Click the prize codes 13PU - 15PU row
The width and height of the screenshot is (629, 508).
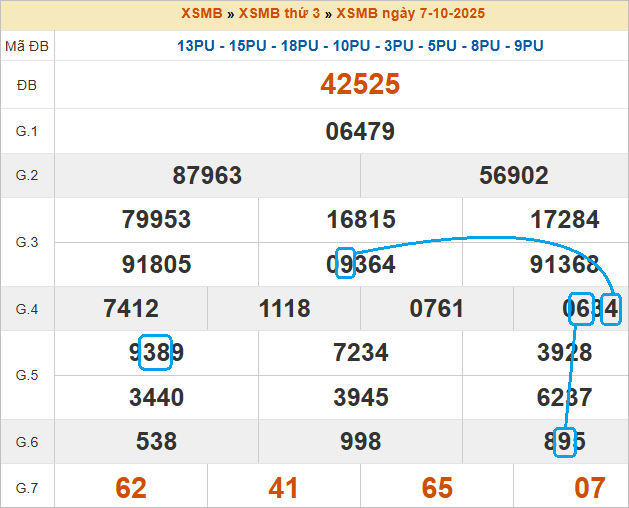(360, 46)
